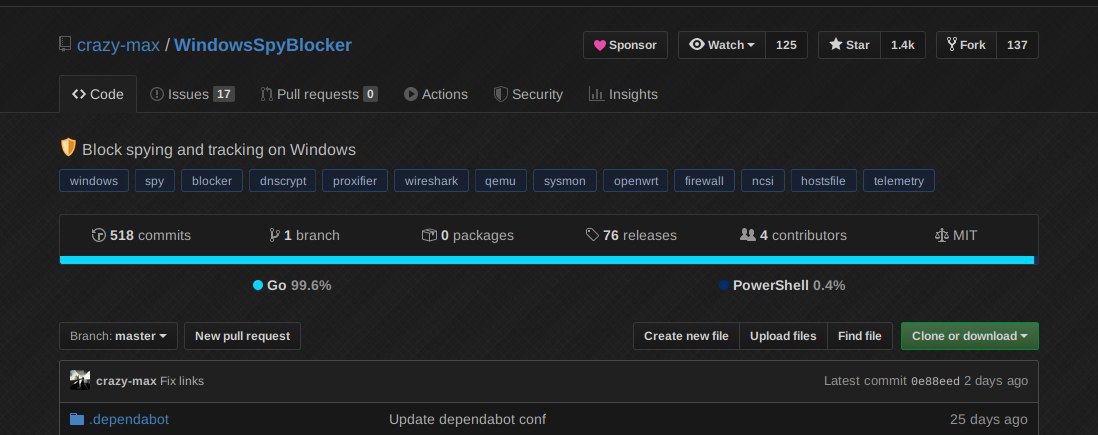Switch to the Code tab

98,95
